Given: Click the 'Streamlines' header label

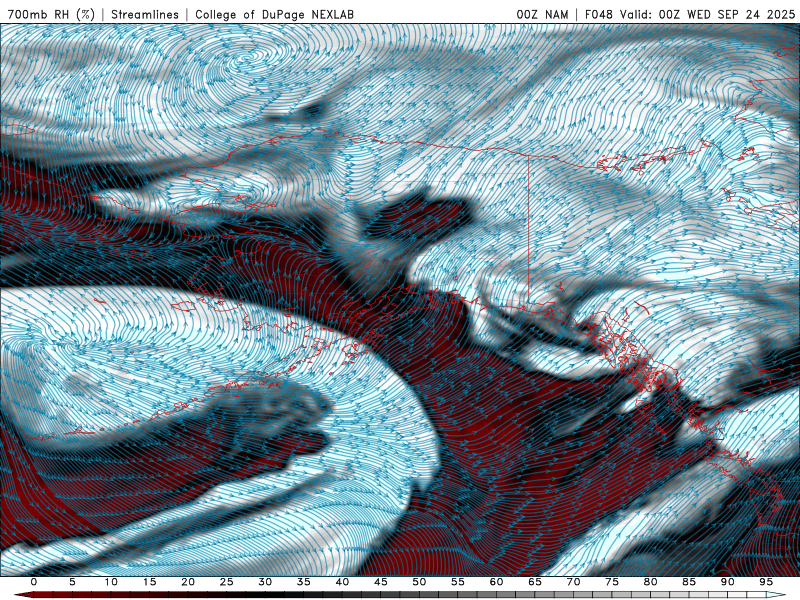Looking at the screenshot, I should coord(145,14).
